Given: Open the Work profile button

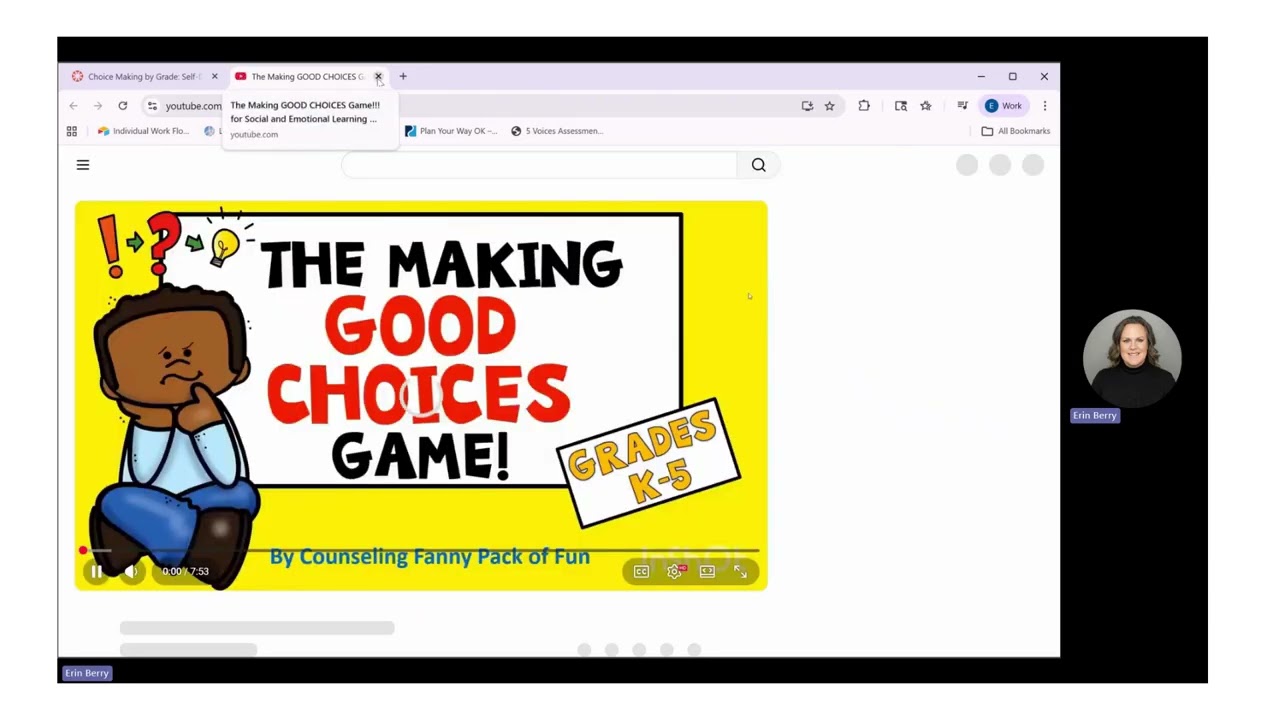Looking at the screenshot, I should pos(1005,106).
